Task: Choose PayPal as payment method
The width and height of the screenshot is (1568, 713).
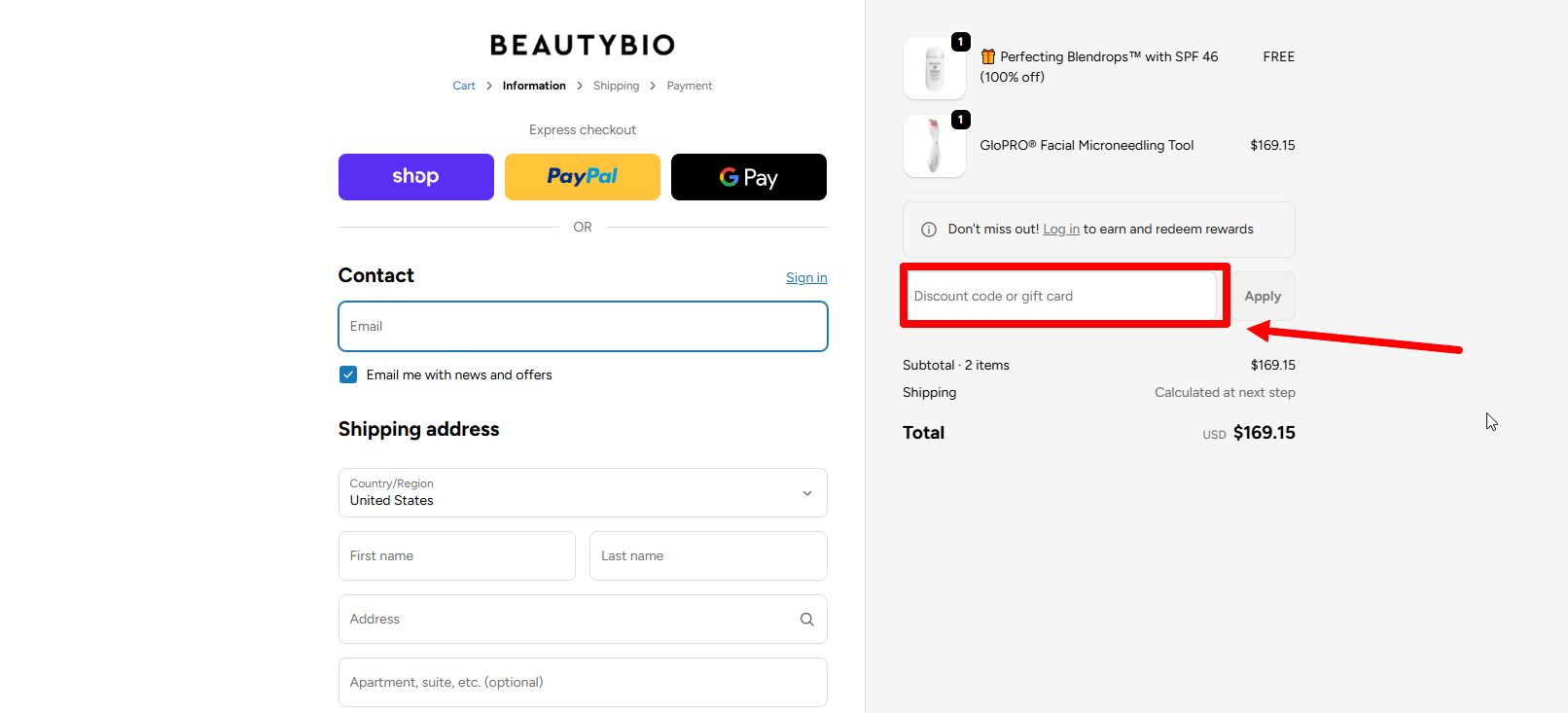Action: coord(582,176)
